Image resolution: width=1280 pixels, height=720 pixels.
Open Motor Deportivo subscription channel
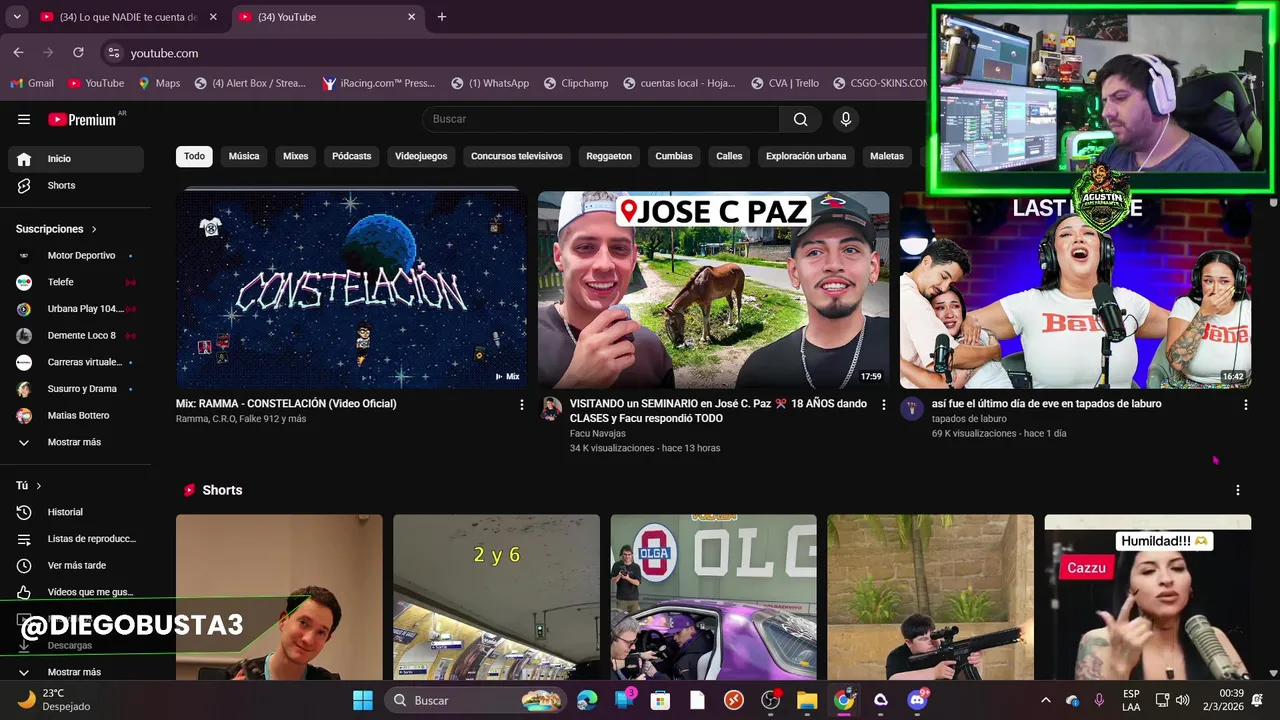tap(76, 255)
